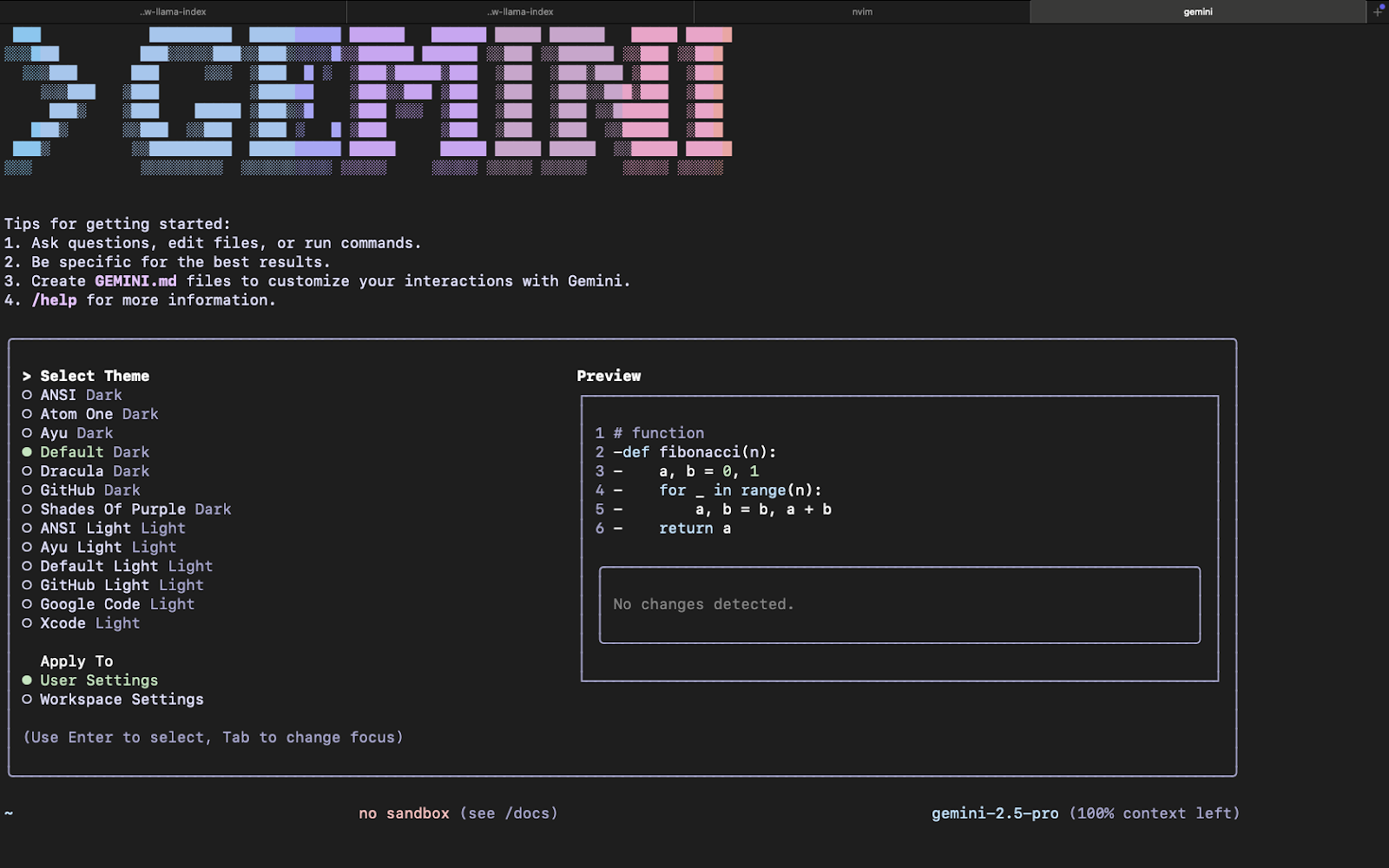Click the 'Tips for getting started:' line
Viewport: 1389px width, 868px height.
(x=117, y=224)
